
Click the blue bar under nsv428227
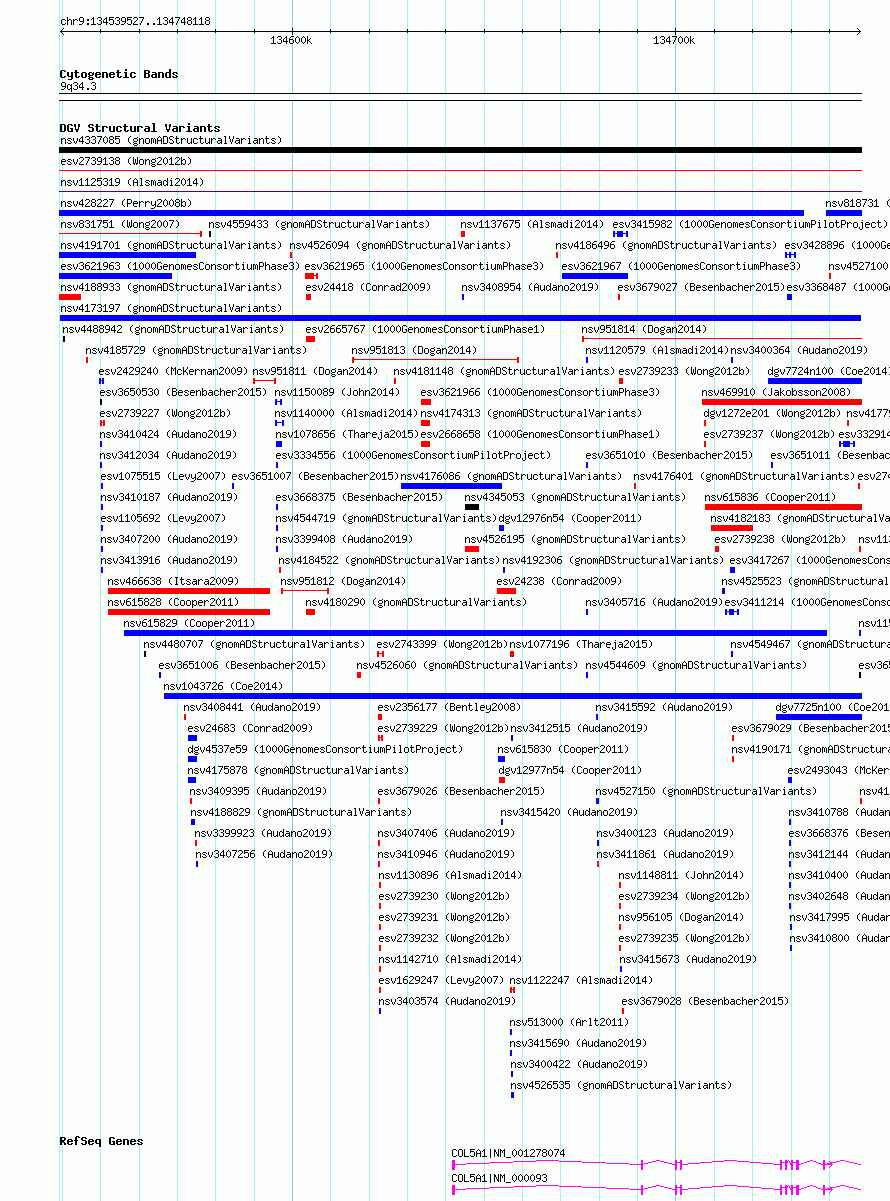432,213
